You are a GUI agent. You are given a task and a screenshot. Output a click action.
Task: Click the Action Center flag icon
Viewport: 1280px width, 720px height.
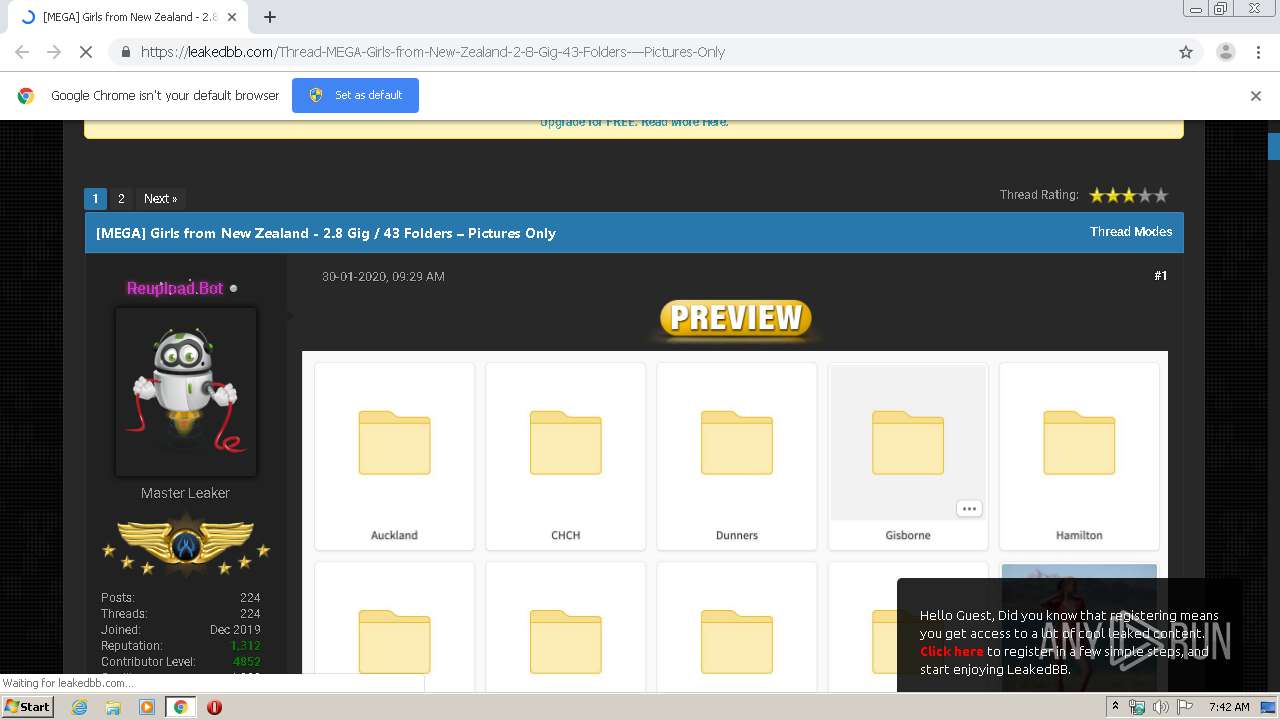point(1185,707)
